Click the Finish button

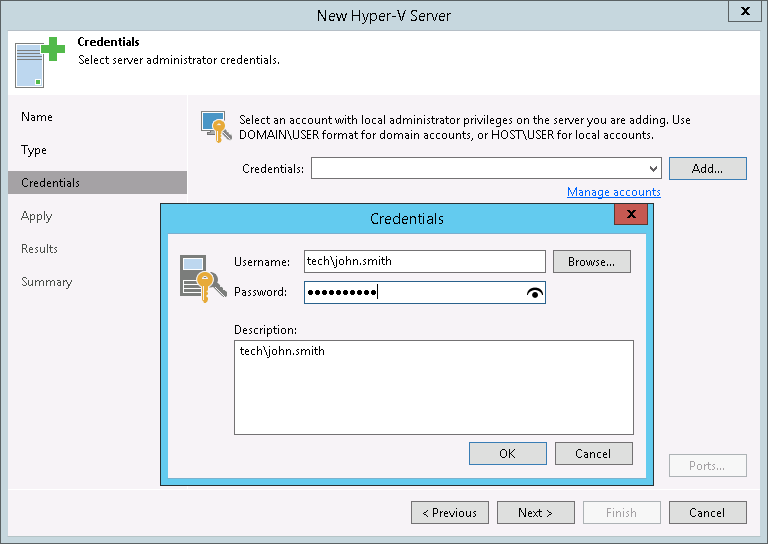click(x=622, y=513)
